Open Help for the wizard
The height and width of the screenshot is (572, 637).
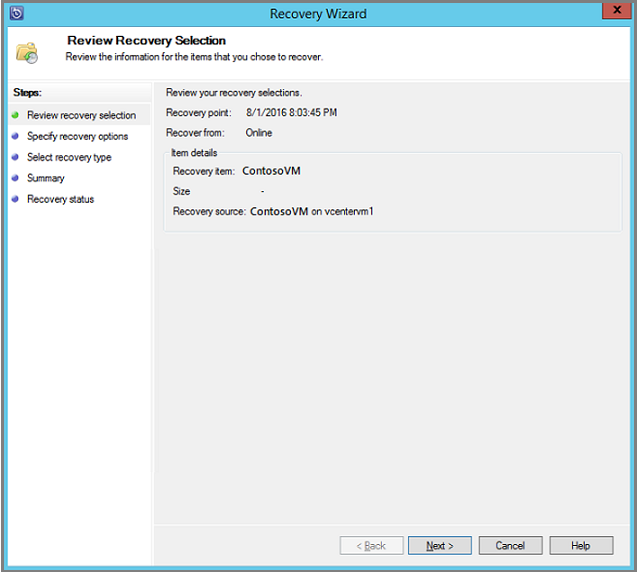click(x=581, y=545)
